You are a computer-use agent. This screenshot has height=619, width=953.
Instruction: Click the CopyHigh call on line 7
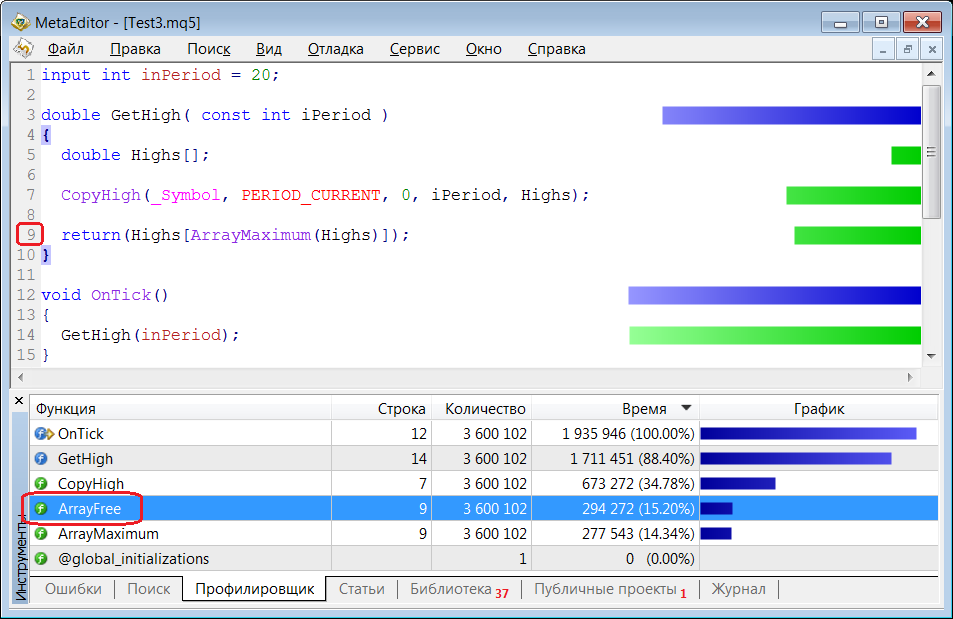coord(101,195)
